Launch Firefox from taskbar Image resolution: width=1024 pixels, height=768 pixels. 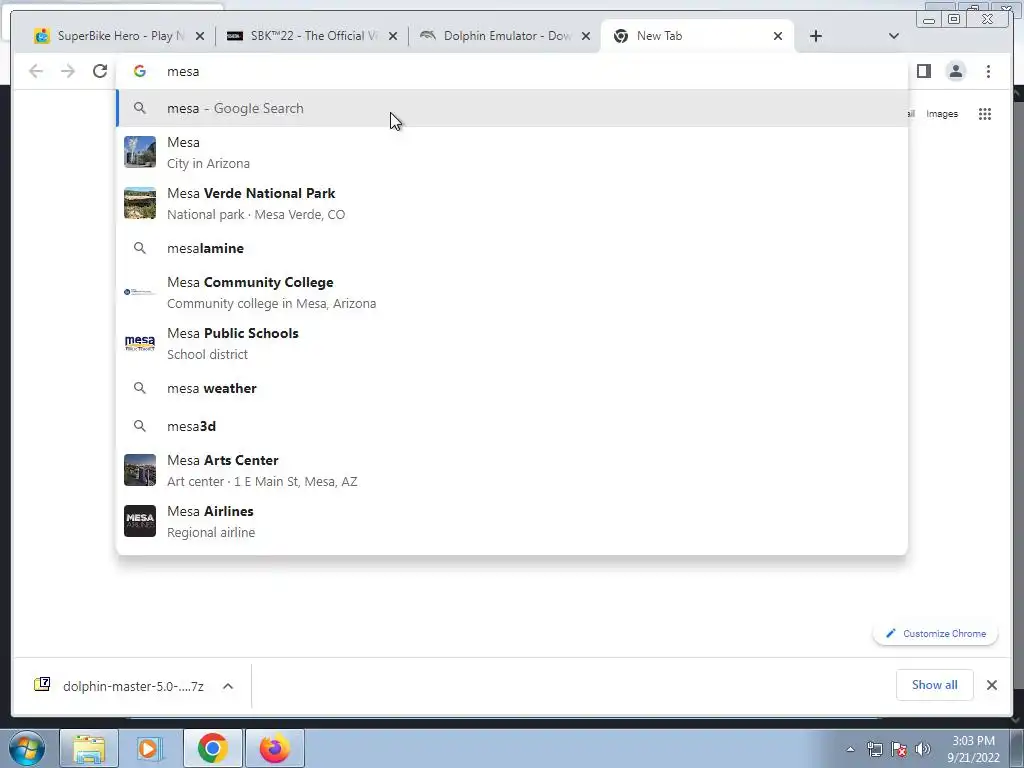pos(274,748)
